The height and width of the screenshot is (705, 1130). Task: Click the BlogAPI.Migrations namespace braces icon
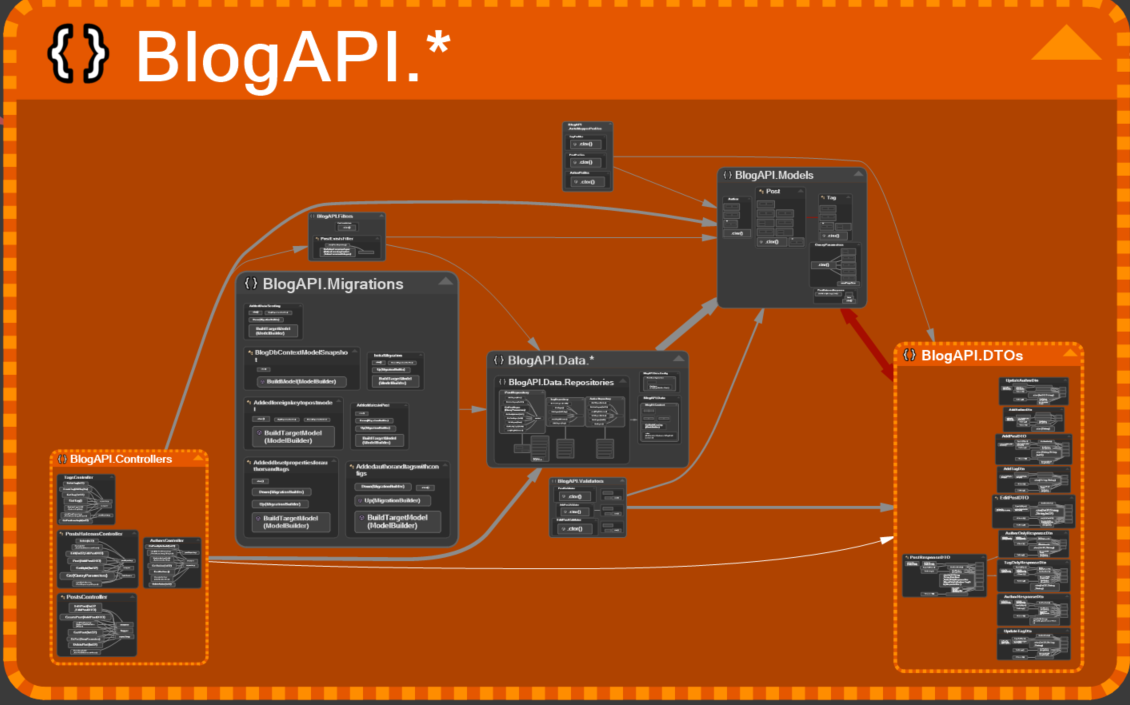251,284
